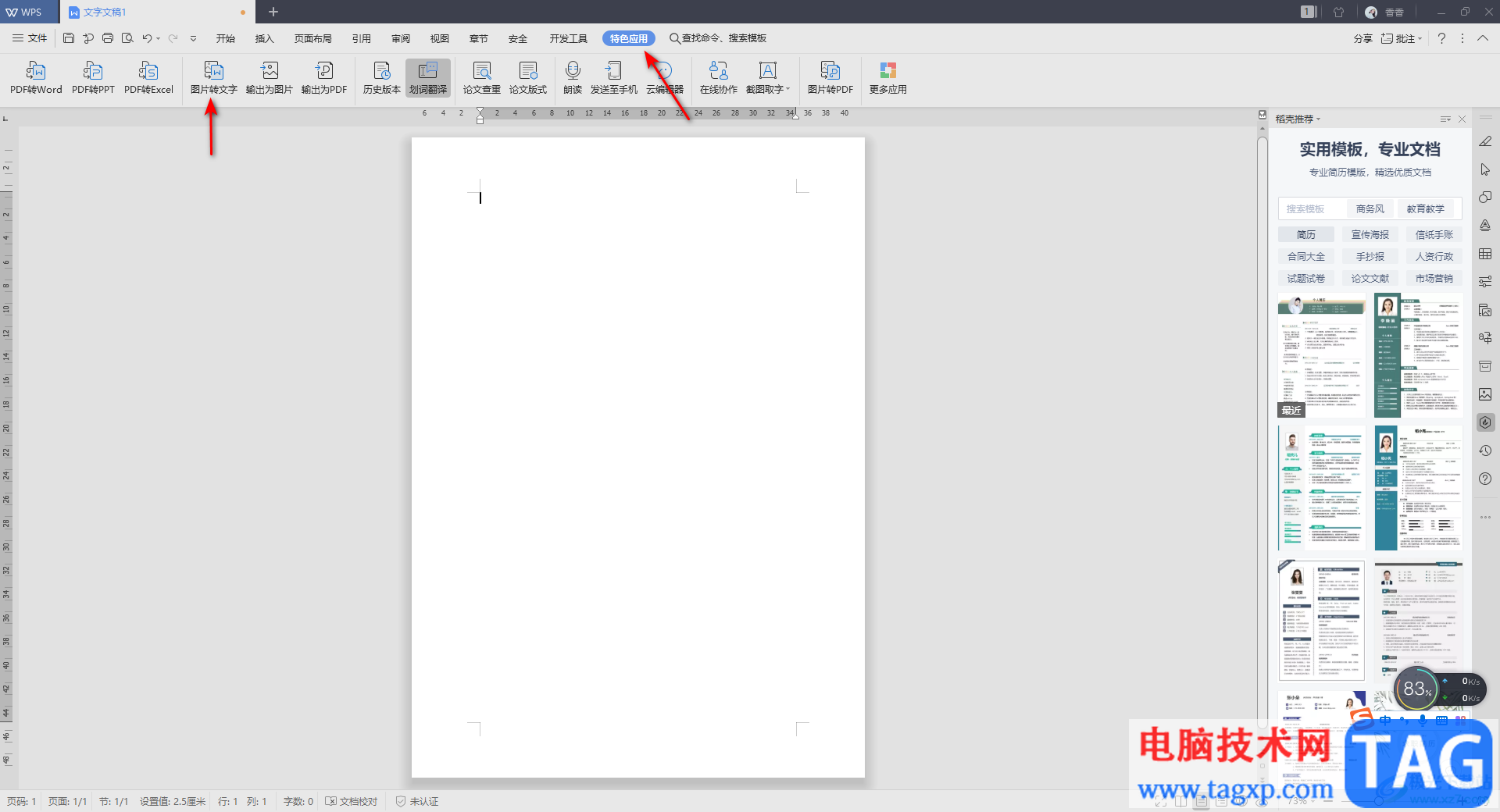Run the 论文查重 check
Image resolution: width=1500 pixels, height=812 pixels.
[x=482, y=78]
